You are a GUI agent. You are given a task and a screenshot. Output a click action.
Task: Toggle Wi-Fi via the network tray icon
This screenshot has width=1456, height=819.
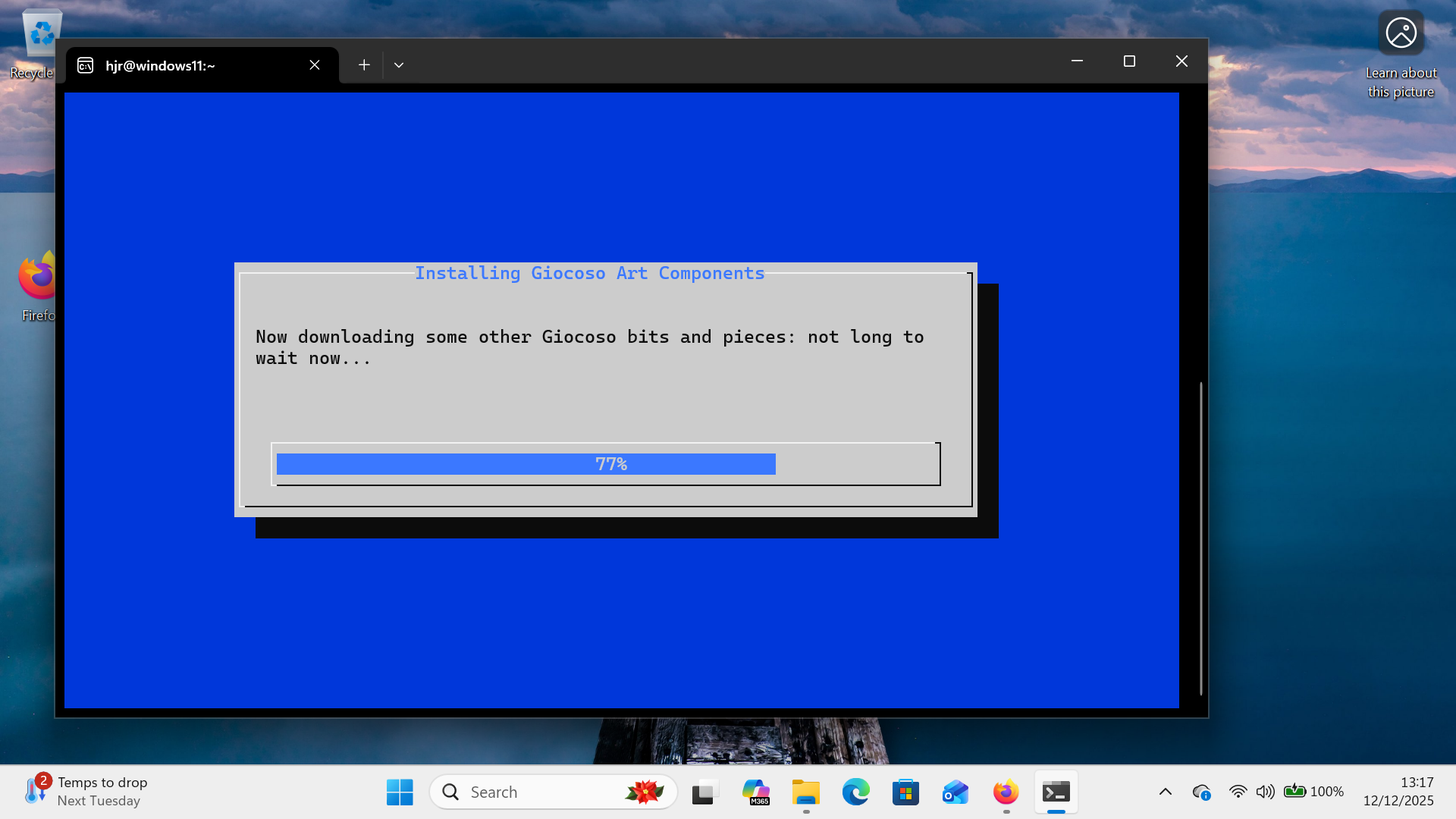tap(1238, 792)
